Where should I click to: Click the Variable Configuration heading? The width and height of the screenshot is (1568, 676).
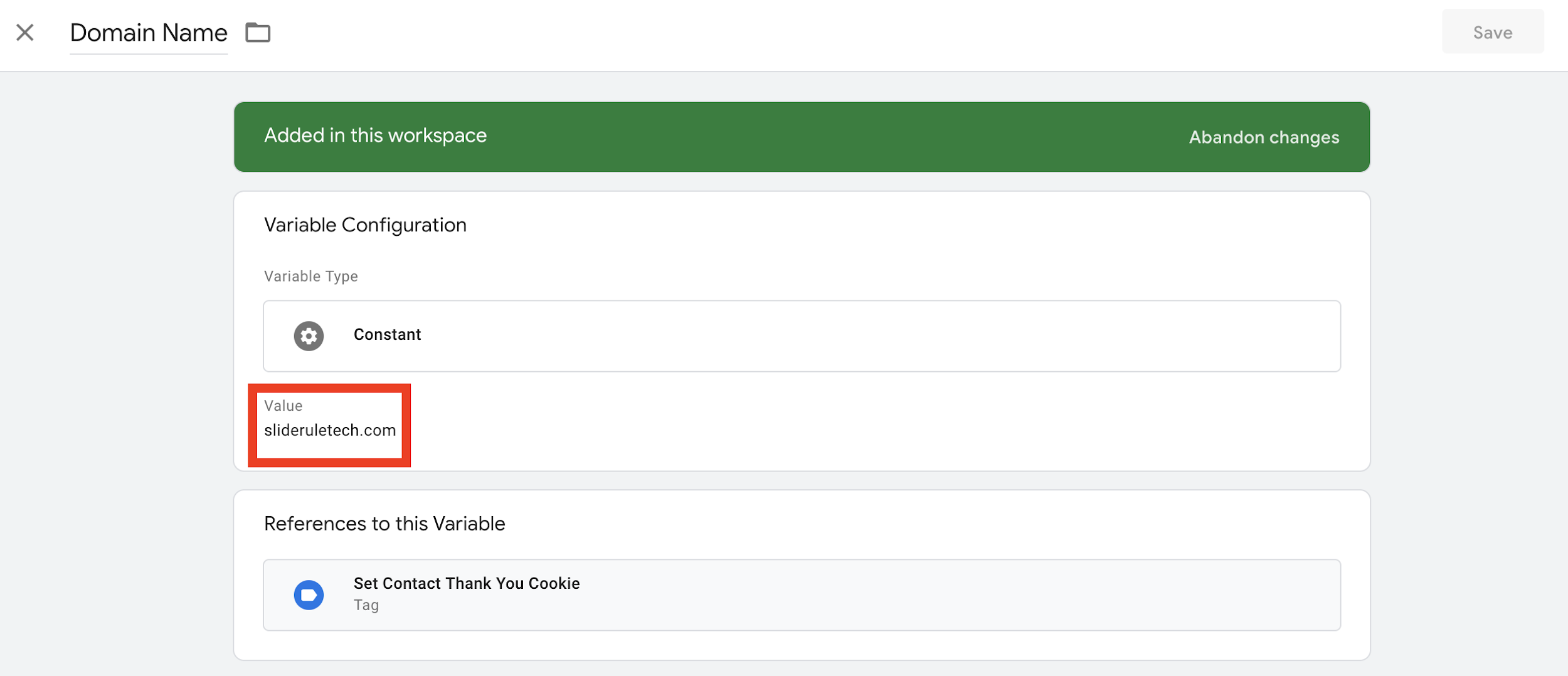coord(365,225)
